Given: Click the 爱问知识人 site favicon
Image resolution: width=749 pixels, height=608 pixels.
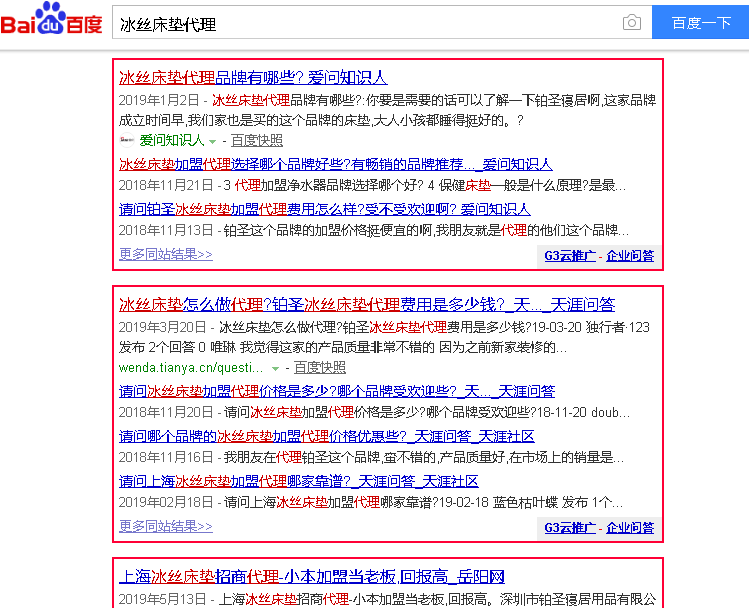Looking at the screenshot, I should (x=127, y=140).
